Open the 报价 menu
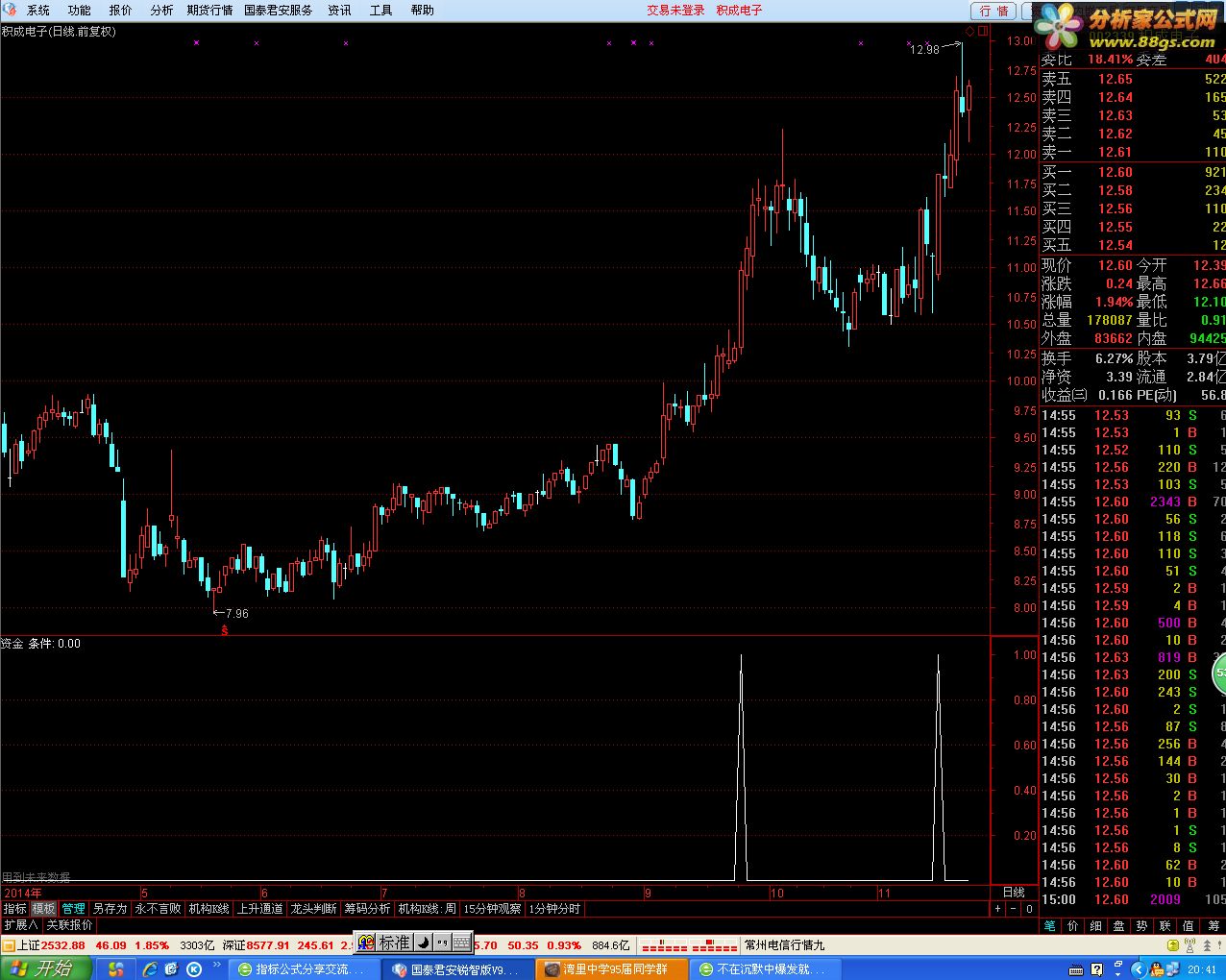The image size is (1226, 980). [121, 11]
